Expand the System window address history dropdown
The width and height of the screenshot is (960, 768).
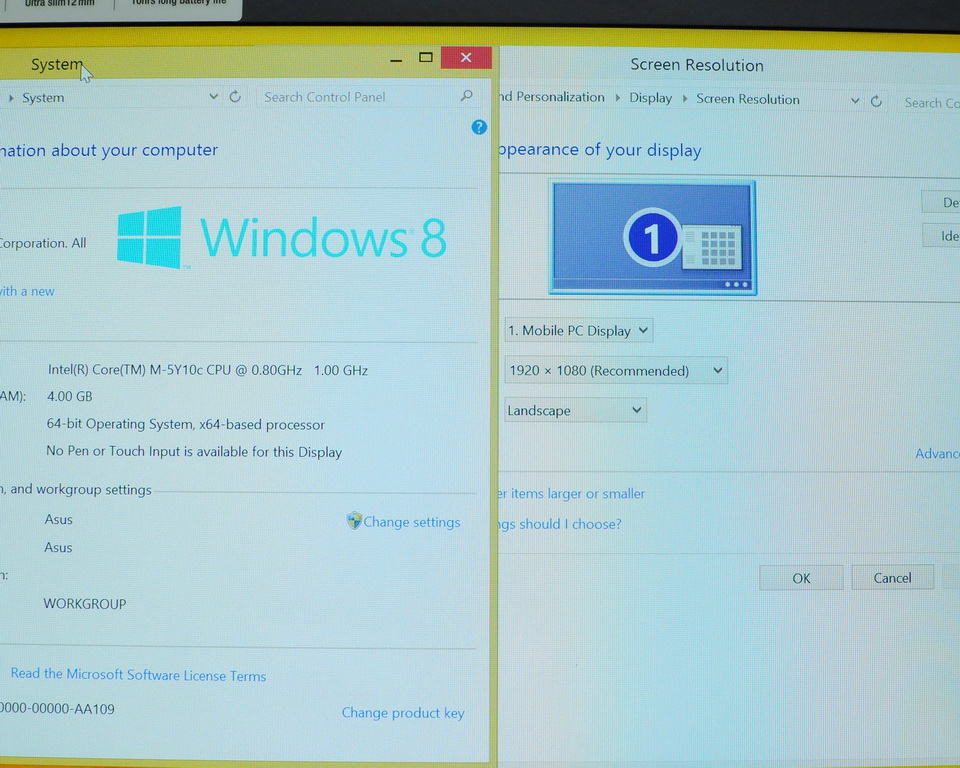click(x=214, y=96)
